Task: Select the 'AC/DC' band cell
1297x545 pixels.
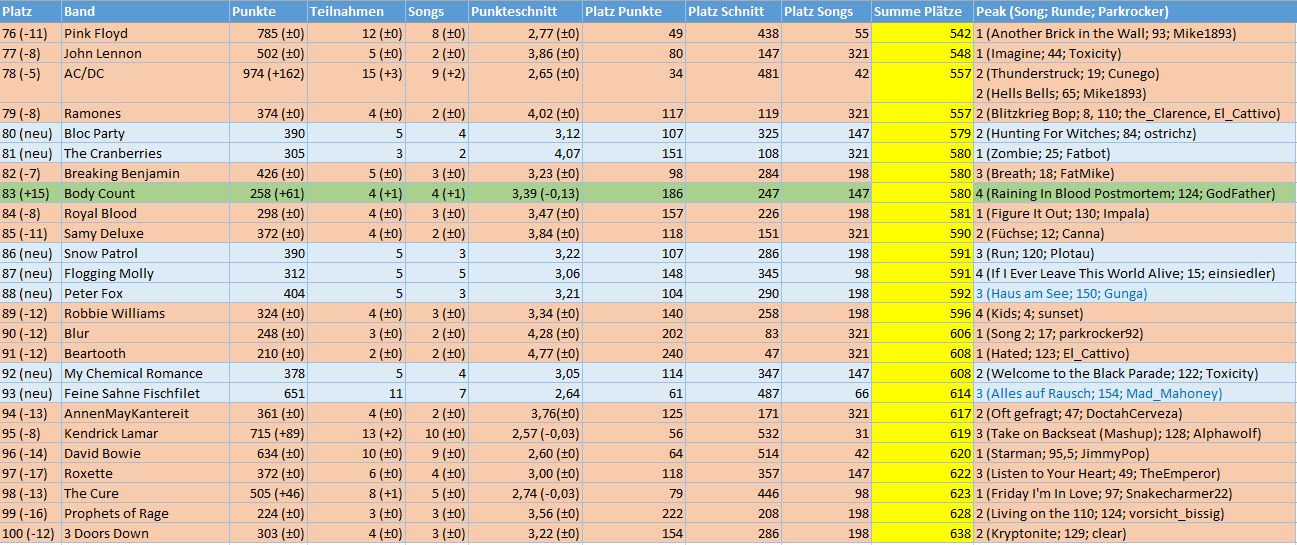Action: pos(144,83)
